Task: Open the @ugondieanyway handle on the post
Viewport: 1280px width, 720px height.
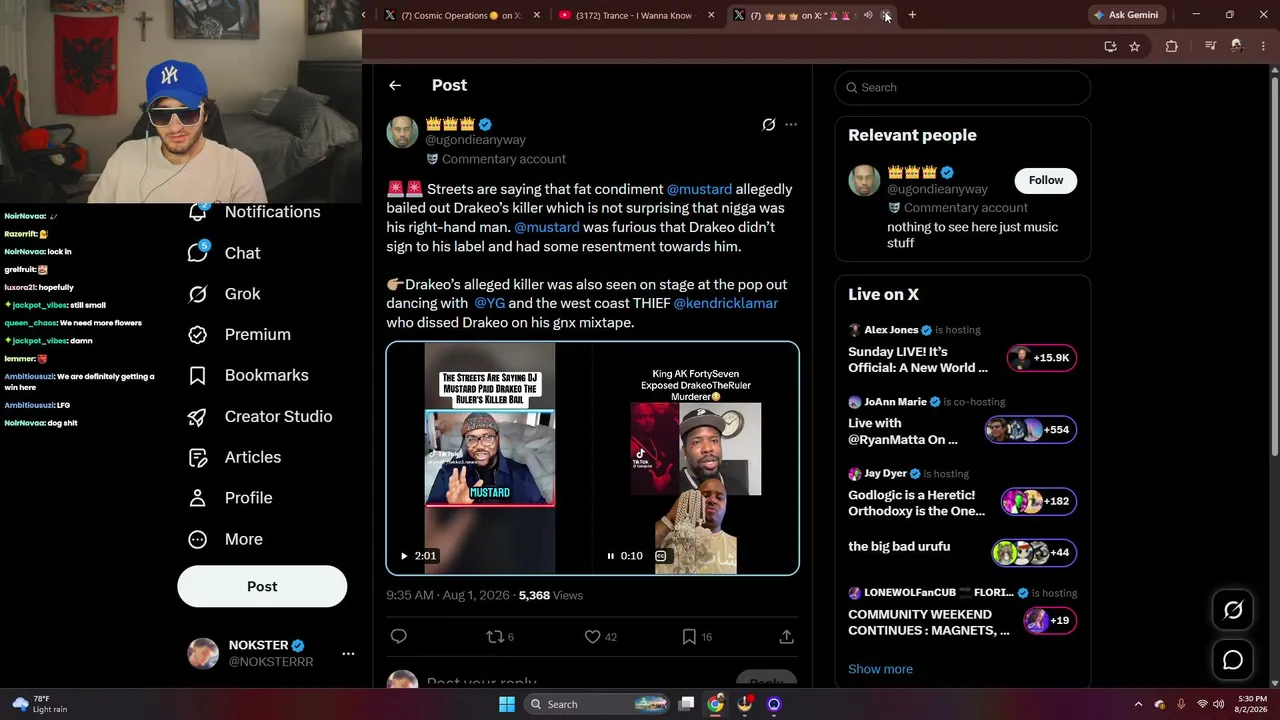Action: [x=475, y=140]
